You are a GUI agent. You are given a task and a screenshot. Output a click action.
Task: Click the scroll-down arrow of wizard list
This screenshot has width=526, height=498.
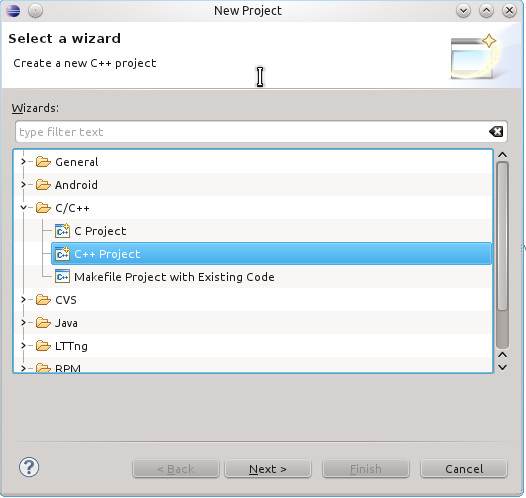pos(503,367)
